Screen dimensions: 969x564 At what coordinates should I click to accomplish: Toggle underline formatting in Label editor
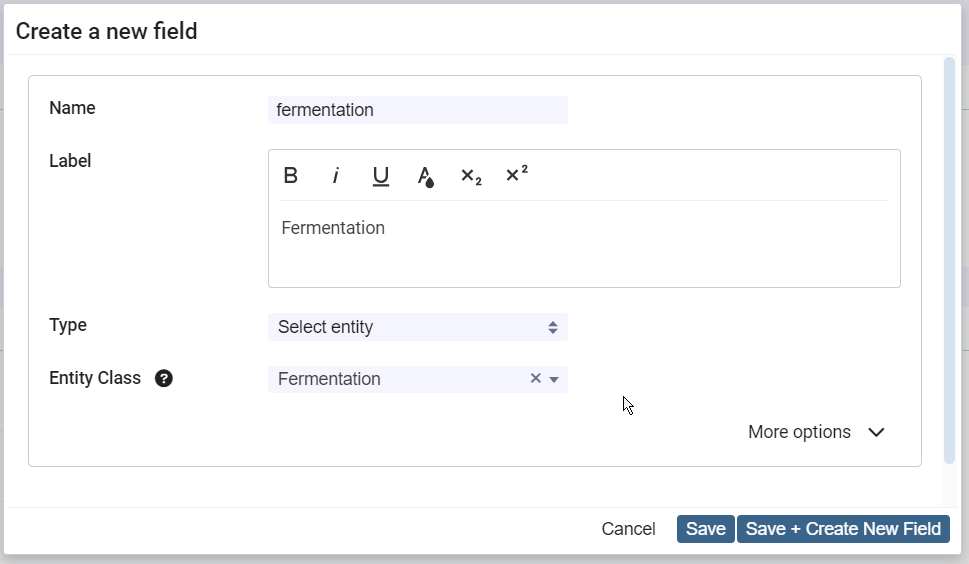click(381, 176)
